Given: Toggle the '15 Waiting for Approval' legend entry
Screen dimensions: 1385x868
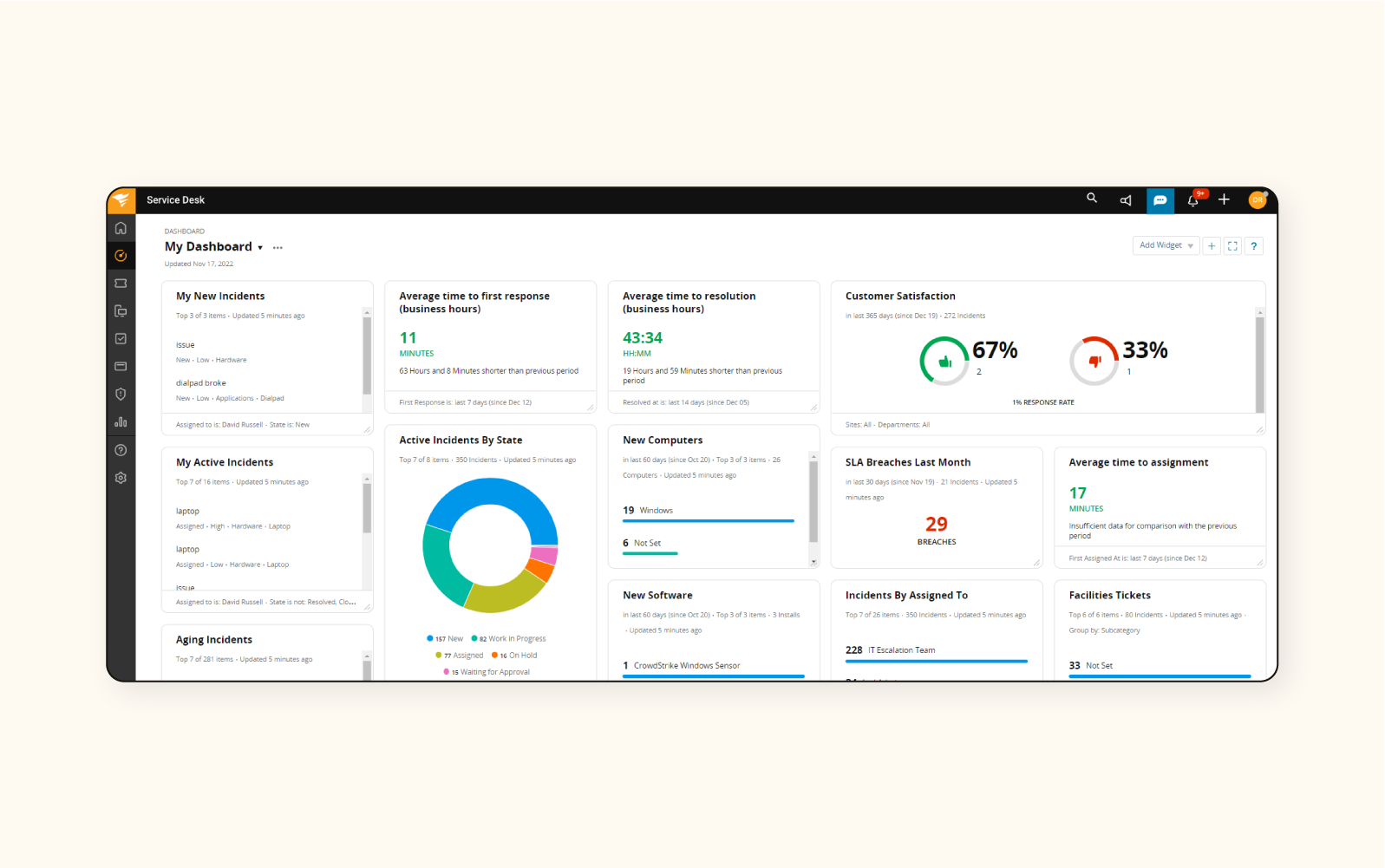Looking at the screenshot, I should [487, 672].
